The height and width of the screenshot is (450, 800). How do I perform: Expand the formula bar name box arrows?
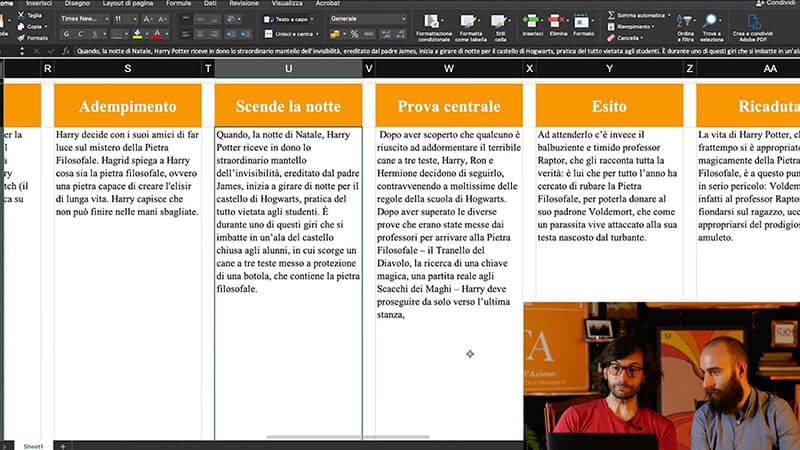(21, 51)
